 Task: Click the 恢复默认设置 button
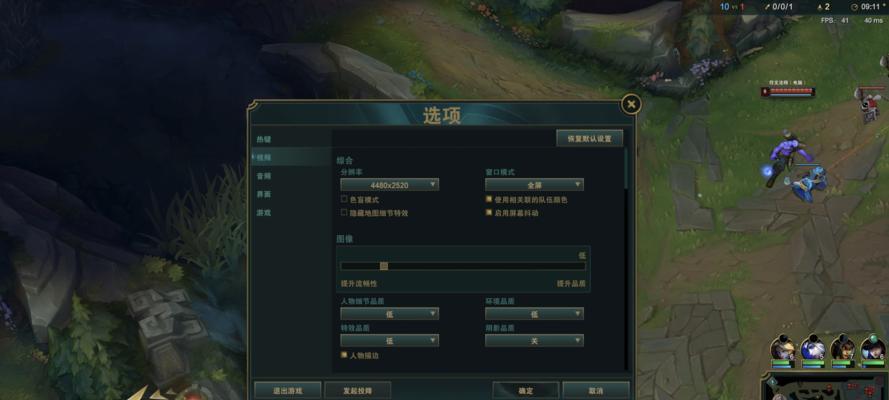590,138
